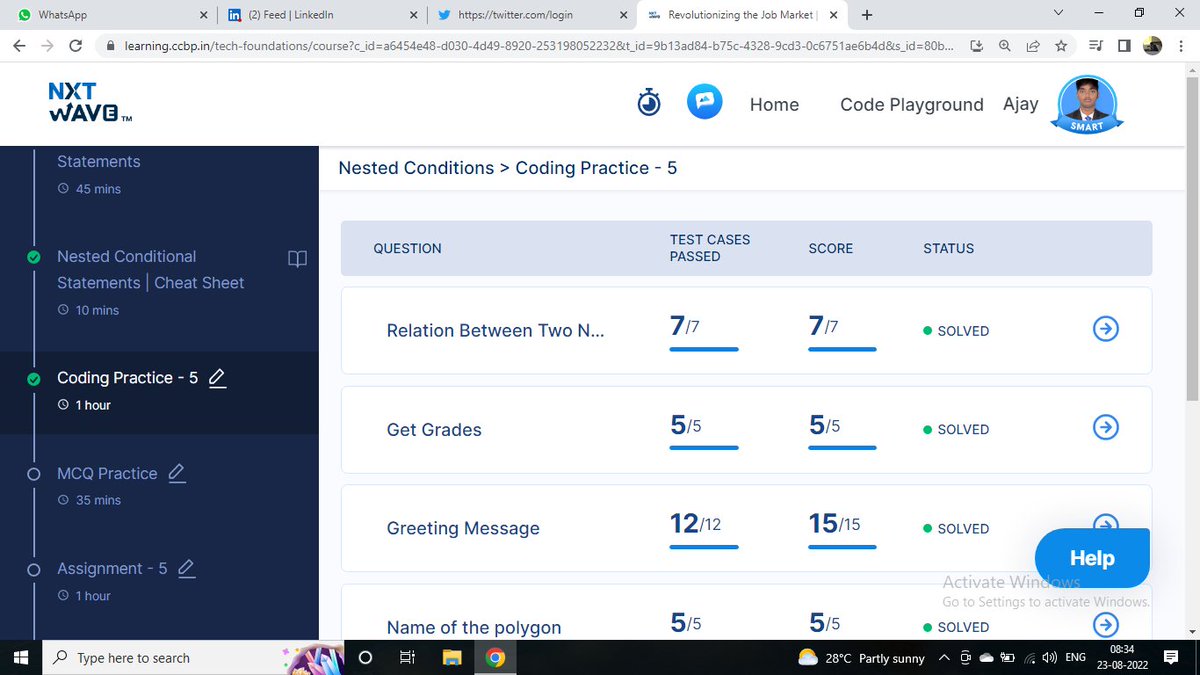
Task: Open Code Playground link
Action: [912, 104]
